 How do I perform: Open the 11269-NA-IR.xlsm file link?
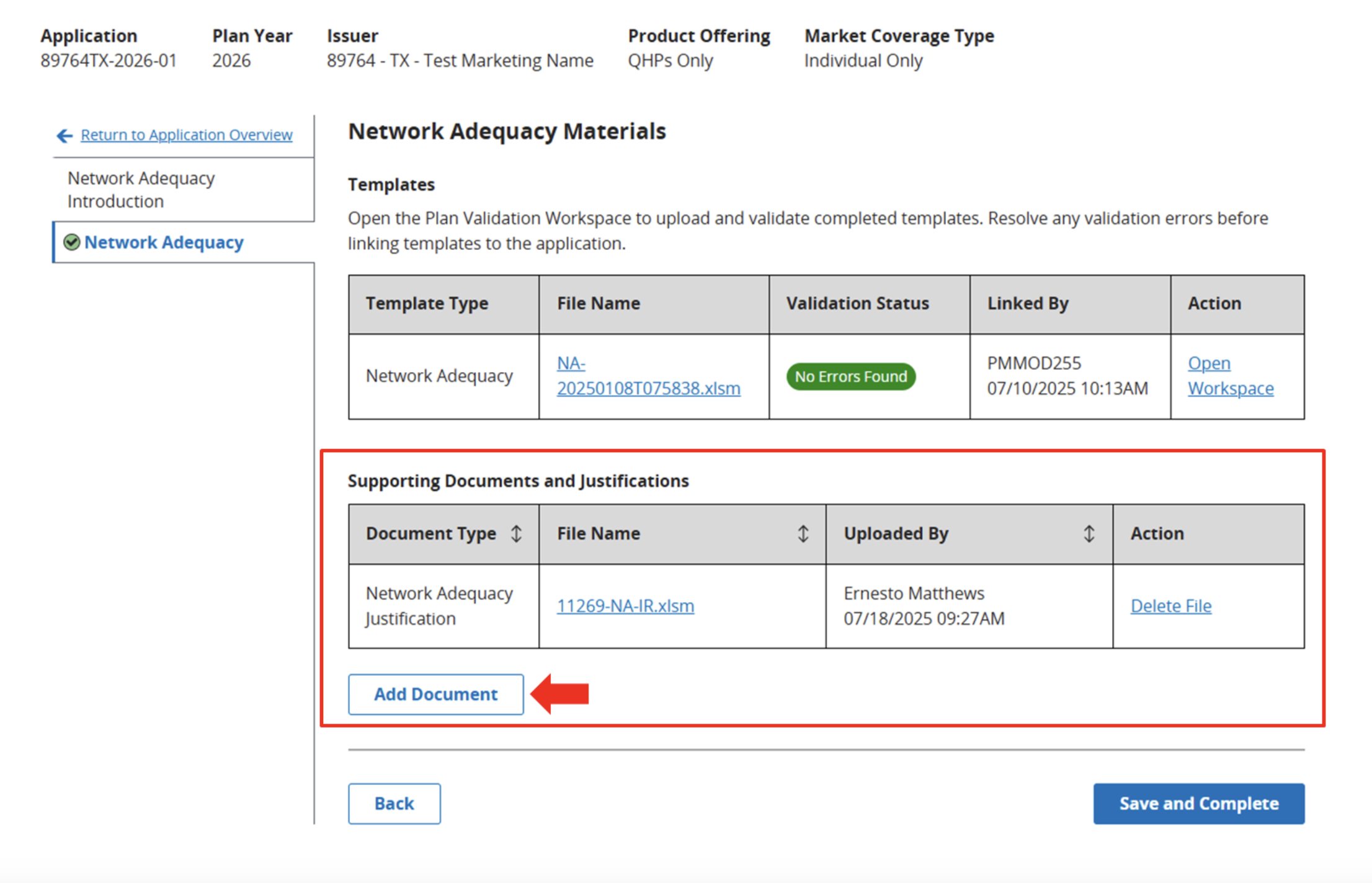[625, 606]
